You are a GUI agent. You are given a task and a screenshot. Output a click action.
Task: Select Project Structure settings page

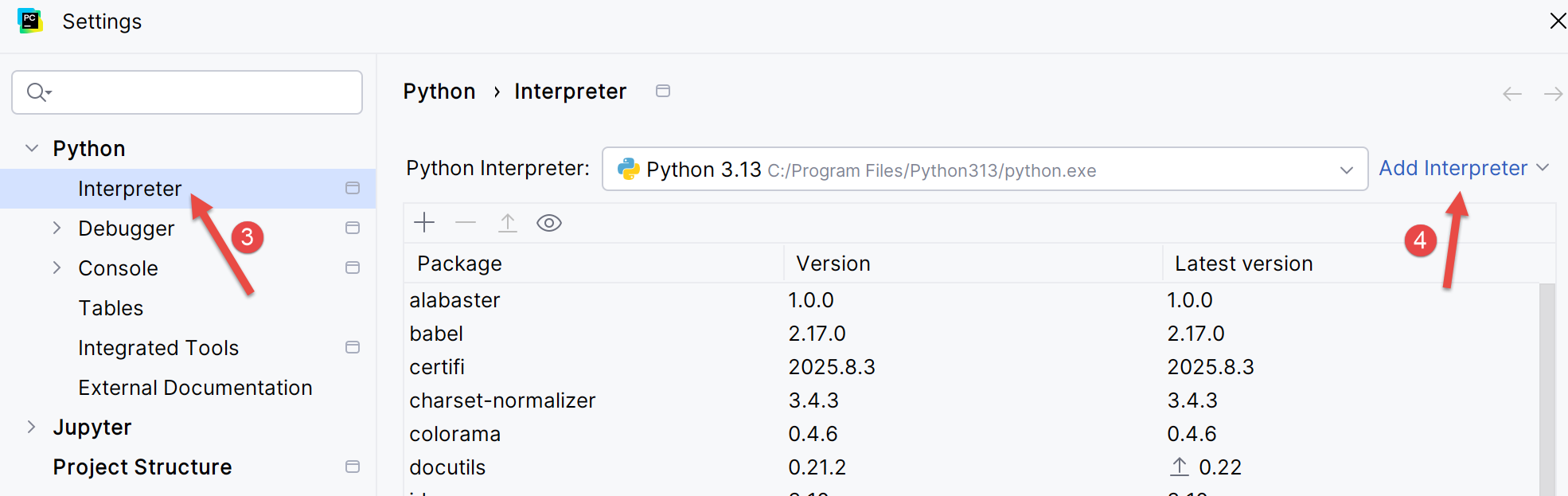142,467
